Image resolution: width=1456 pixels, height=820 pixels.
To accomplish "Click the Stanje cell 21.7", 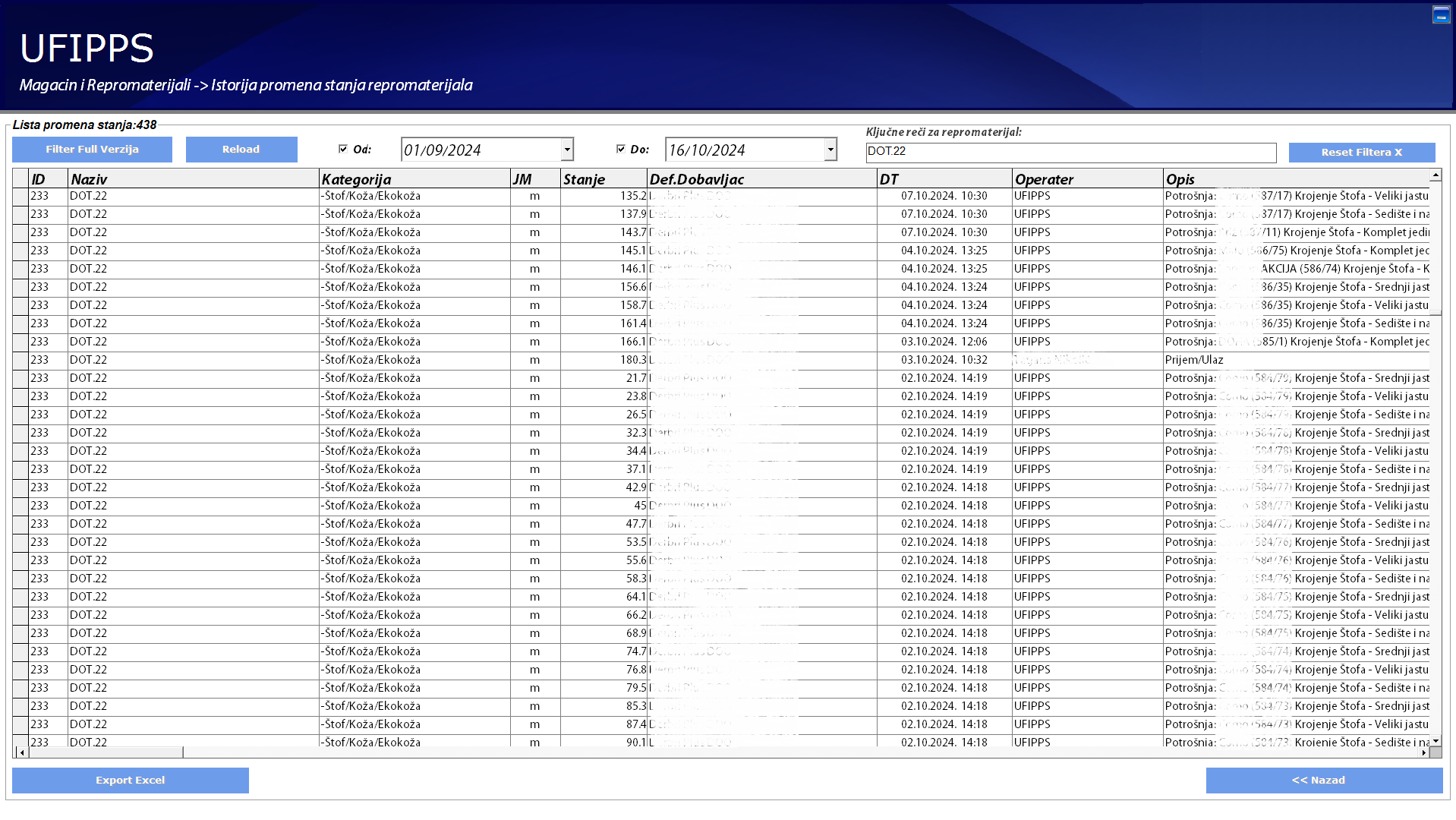I will click(604, 378).
